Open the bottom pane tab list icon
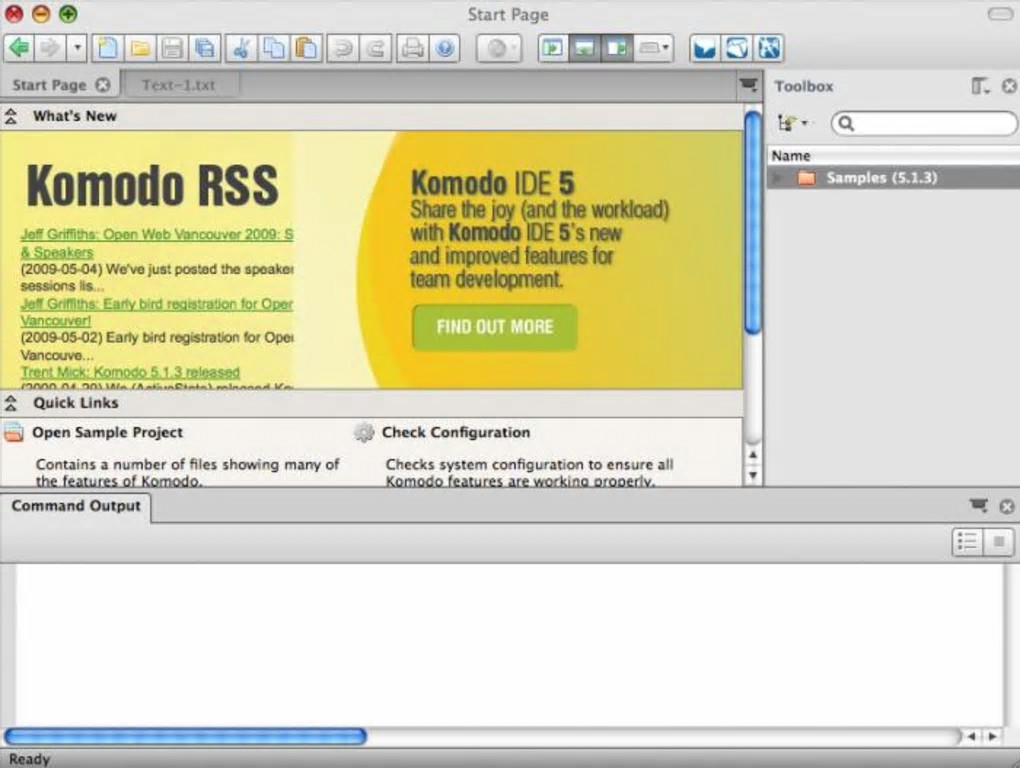 (978, 506)
